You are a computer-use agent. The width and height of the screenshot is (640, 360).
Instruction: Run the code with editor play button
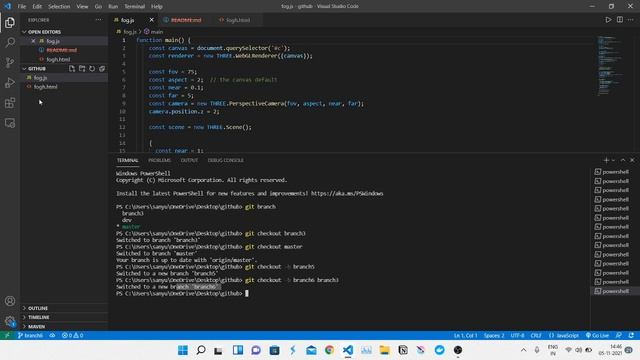pos(608,20)
